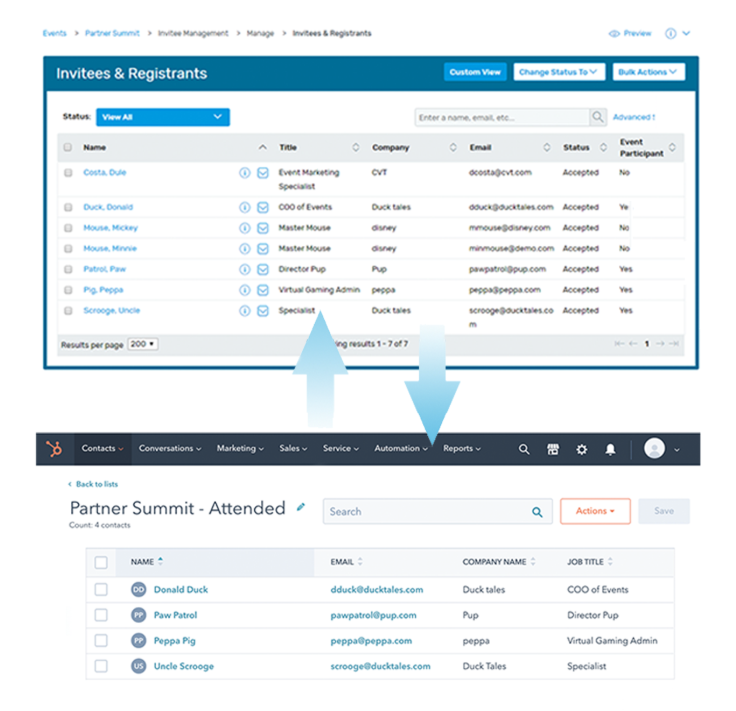
Task: Click the Custom View button
Action: tap(475, 72)
